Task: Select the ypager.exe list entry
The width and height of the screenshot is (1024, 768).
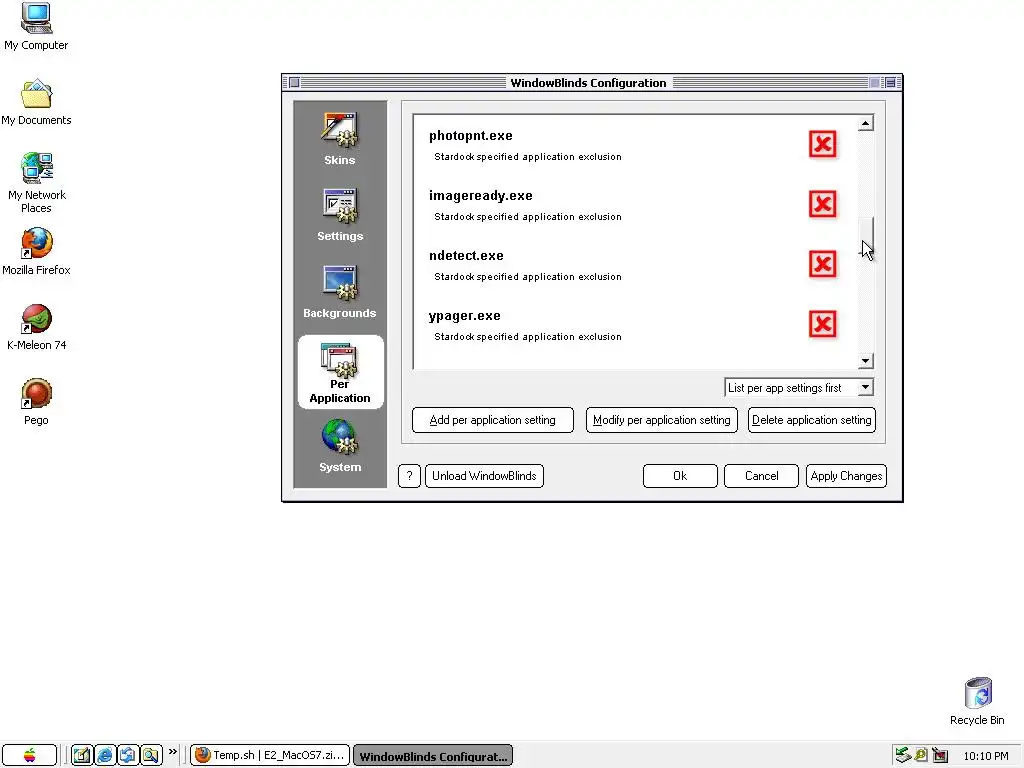Action: coord(633,325)
